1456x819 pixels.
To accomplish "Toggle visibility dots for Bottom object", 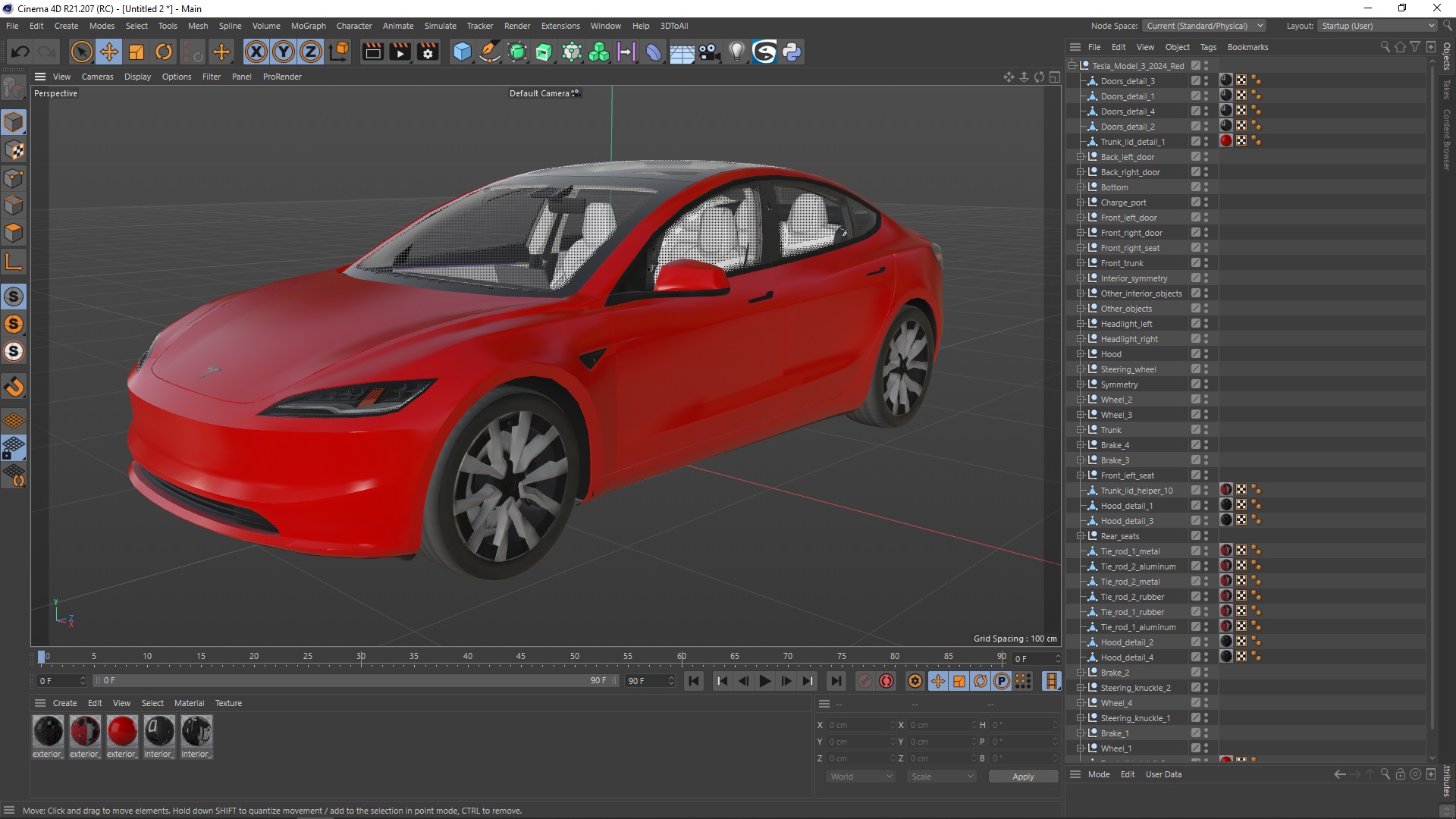I will pyautogui.click(x=1206, y=187).
